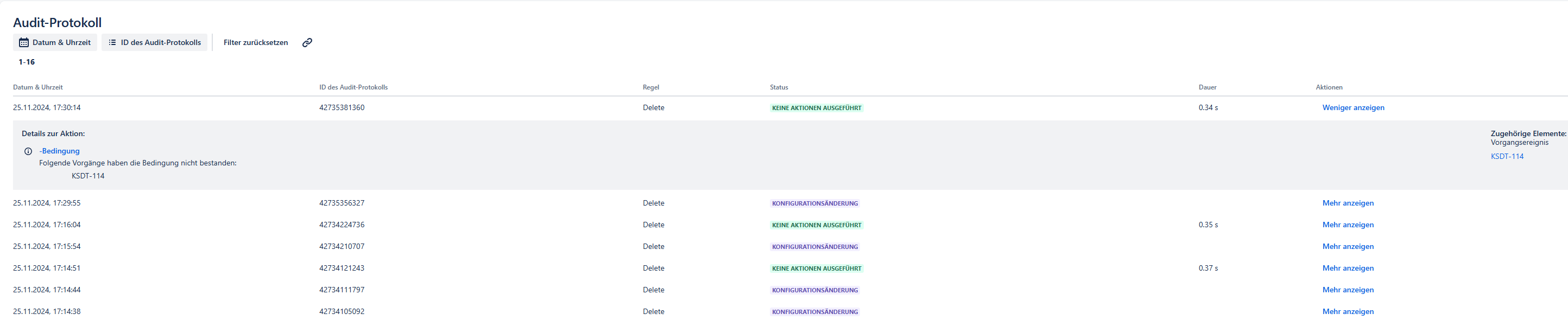Open the KSDT-114 link under Zugehörige Elemente
Screen dimensions: 1568x320
tap(1507, 156)
